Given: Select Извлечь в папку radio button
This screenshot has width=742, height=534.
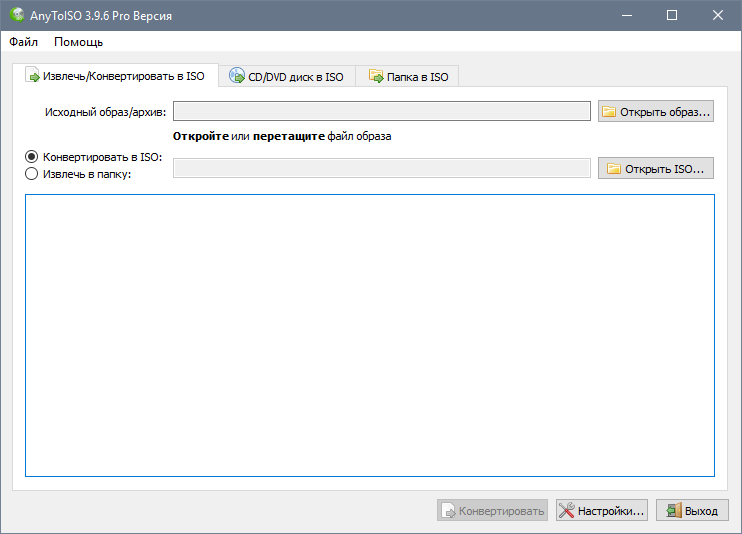Looking at the screenshot, I should click(x=78, y=174).
